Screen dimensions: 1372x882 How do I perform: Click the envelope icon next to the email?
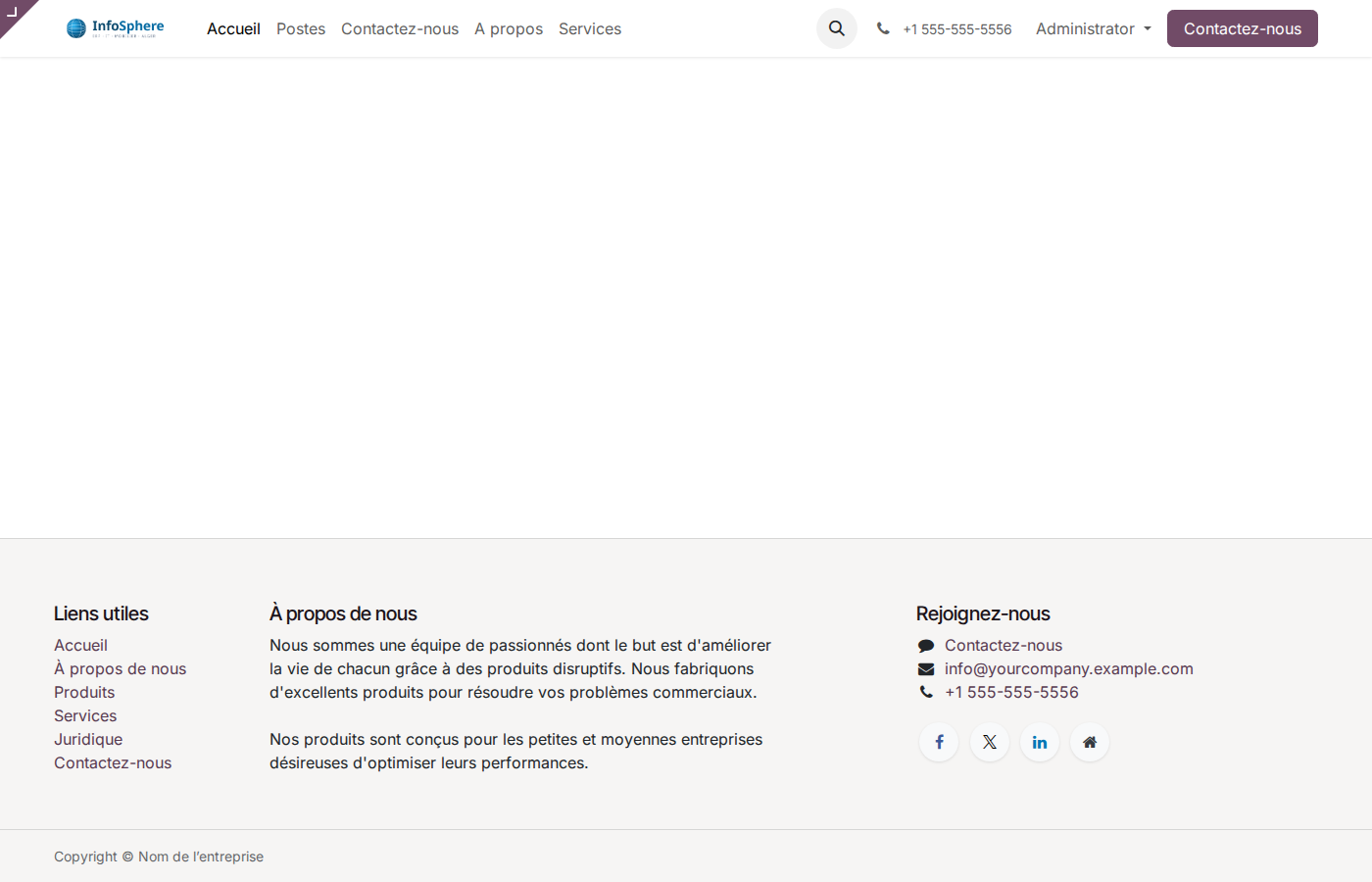[x=926, y=668]
